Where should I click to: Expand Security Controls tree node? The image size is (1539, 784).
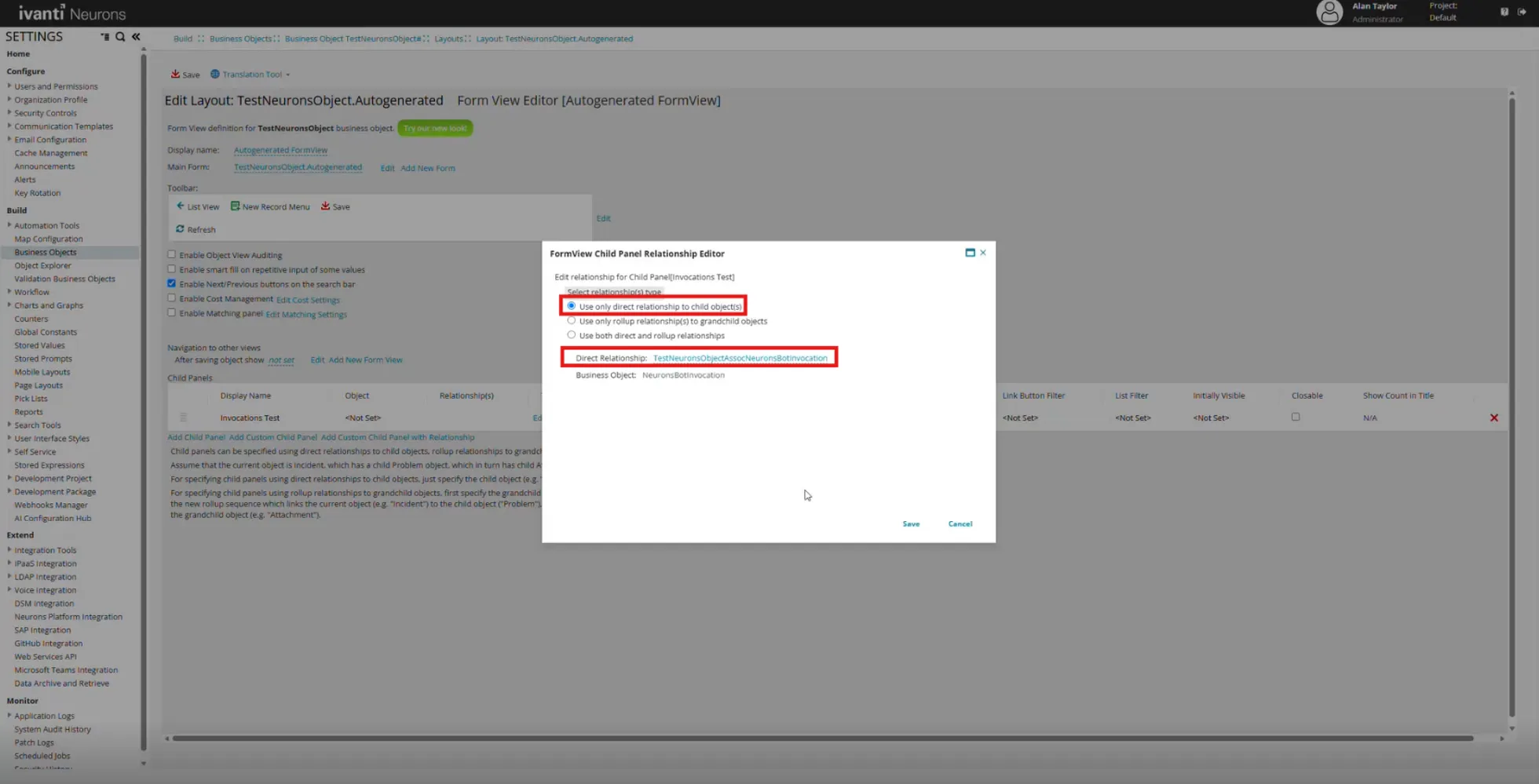pos(9,113)
